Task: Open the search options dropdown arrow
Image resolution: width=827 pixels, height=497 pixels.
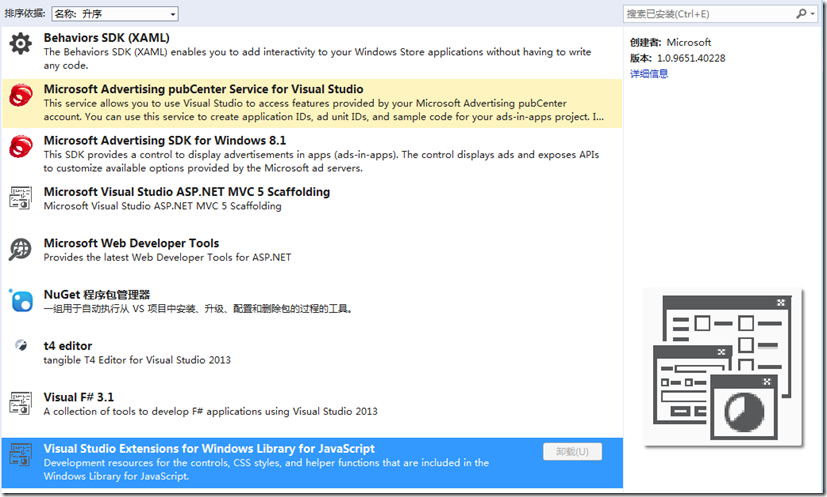Action: [x=813, y=14]
